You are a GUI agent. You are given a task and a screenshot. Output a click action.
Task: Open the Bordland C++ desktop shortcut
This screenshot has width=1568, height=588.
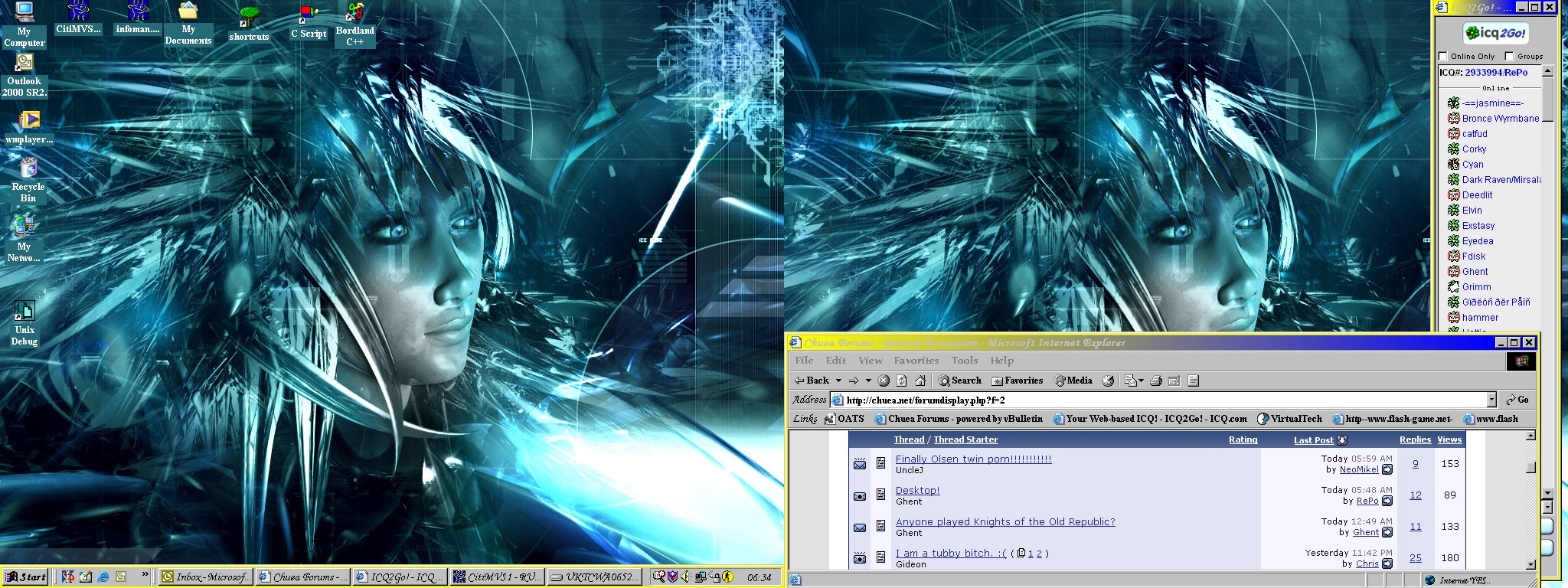pyautogui.click(x=354, y=24)
